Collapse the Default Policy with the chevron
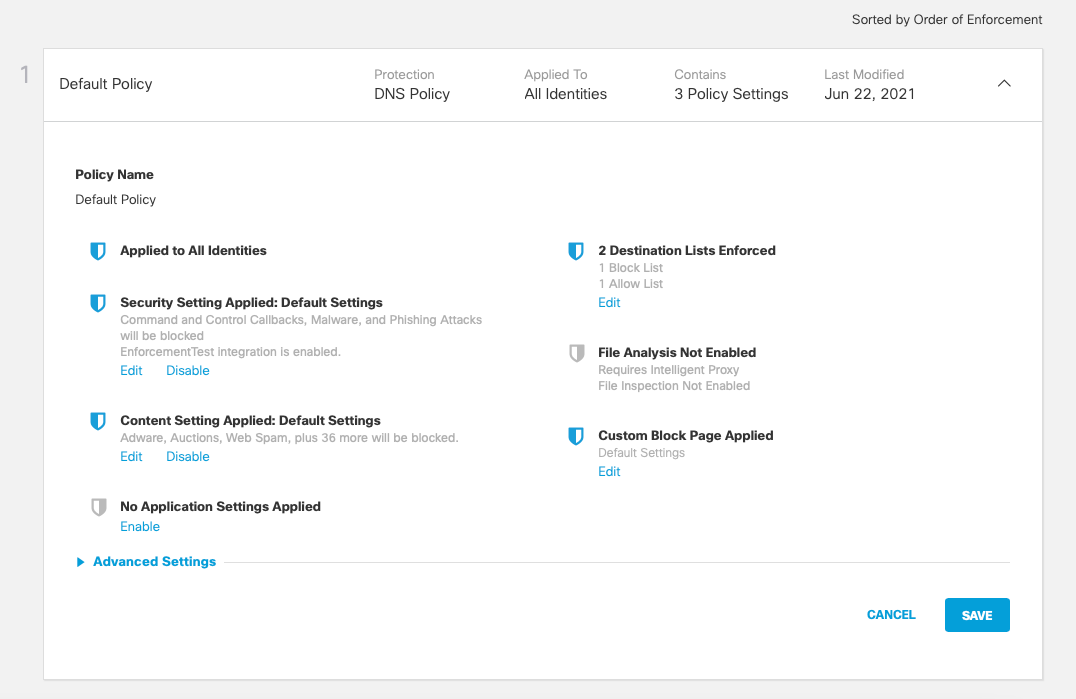Screen dimensions: 1076x699 click(1004, 84)
